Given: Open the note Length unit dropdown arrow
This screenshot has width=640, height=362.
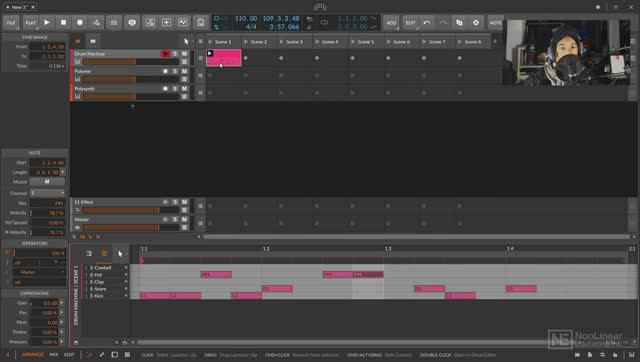Looking at the screenshot, I should tap(62, 172).
